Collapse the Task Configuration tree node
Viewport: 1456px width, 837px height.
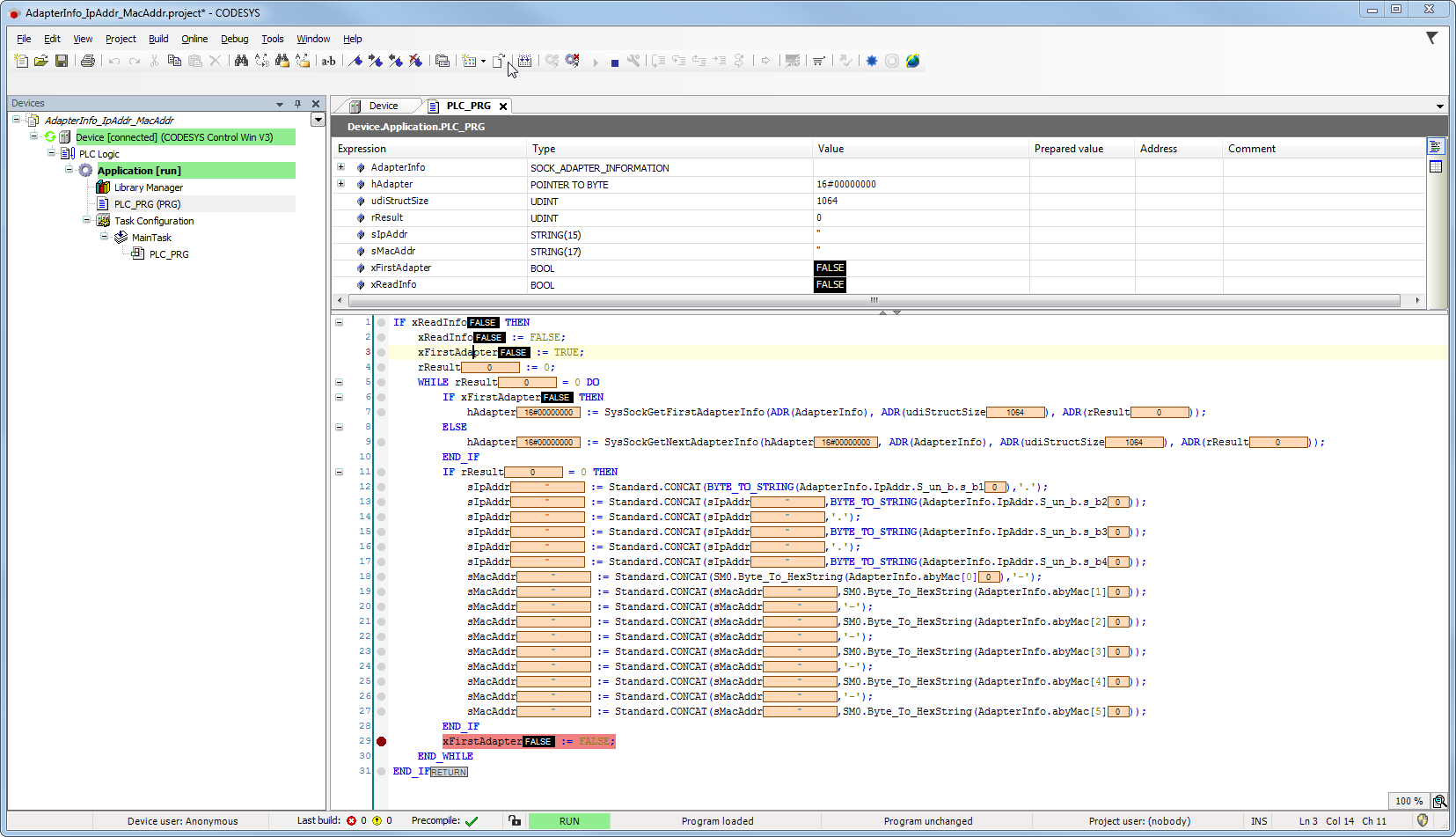coord(86,220)
